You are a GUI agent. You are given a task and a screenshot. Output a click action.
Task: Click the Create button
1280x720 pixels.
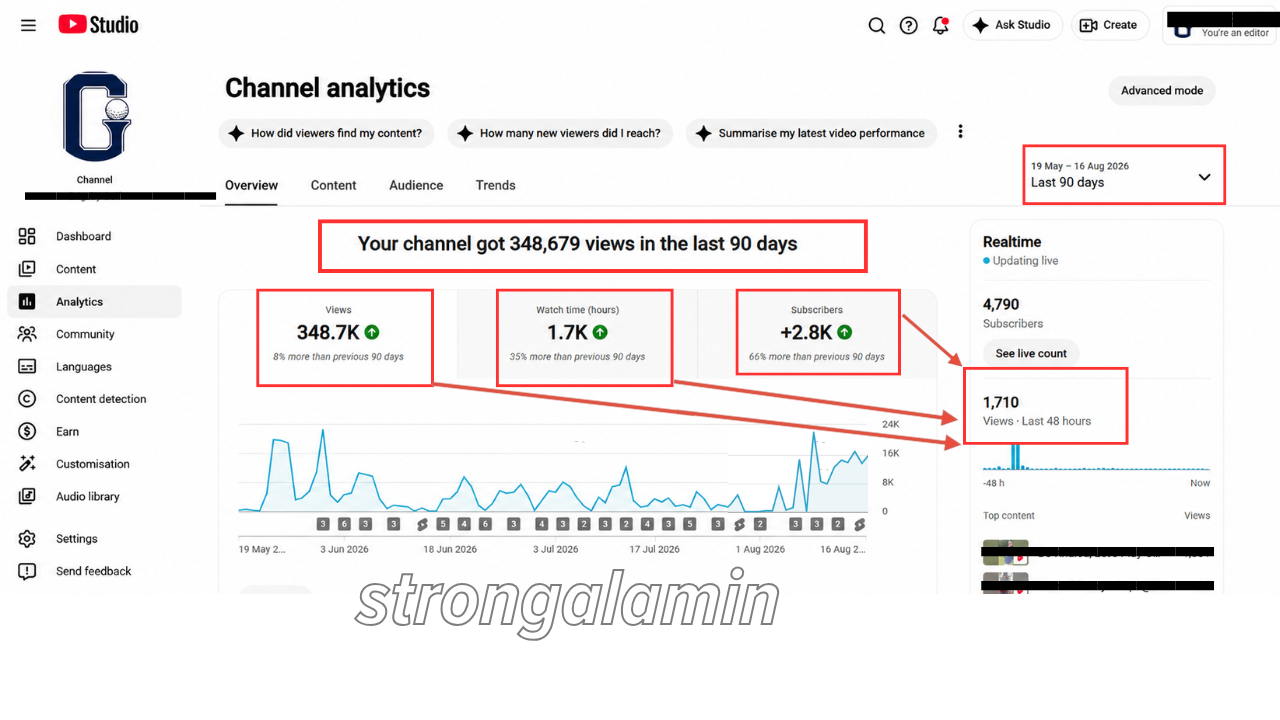point(1109,25)
